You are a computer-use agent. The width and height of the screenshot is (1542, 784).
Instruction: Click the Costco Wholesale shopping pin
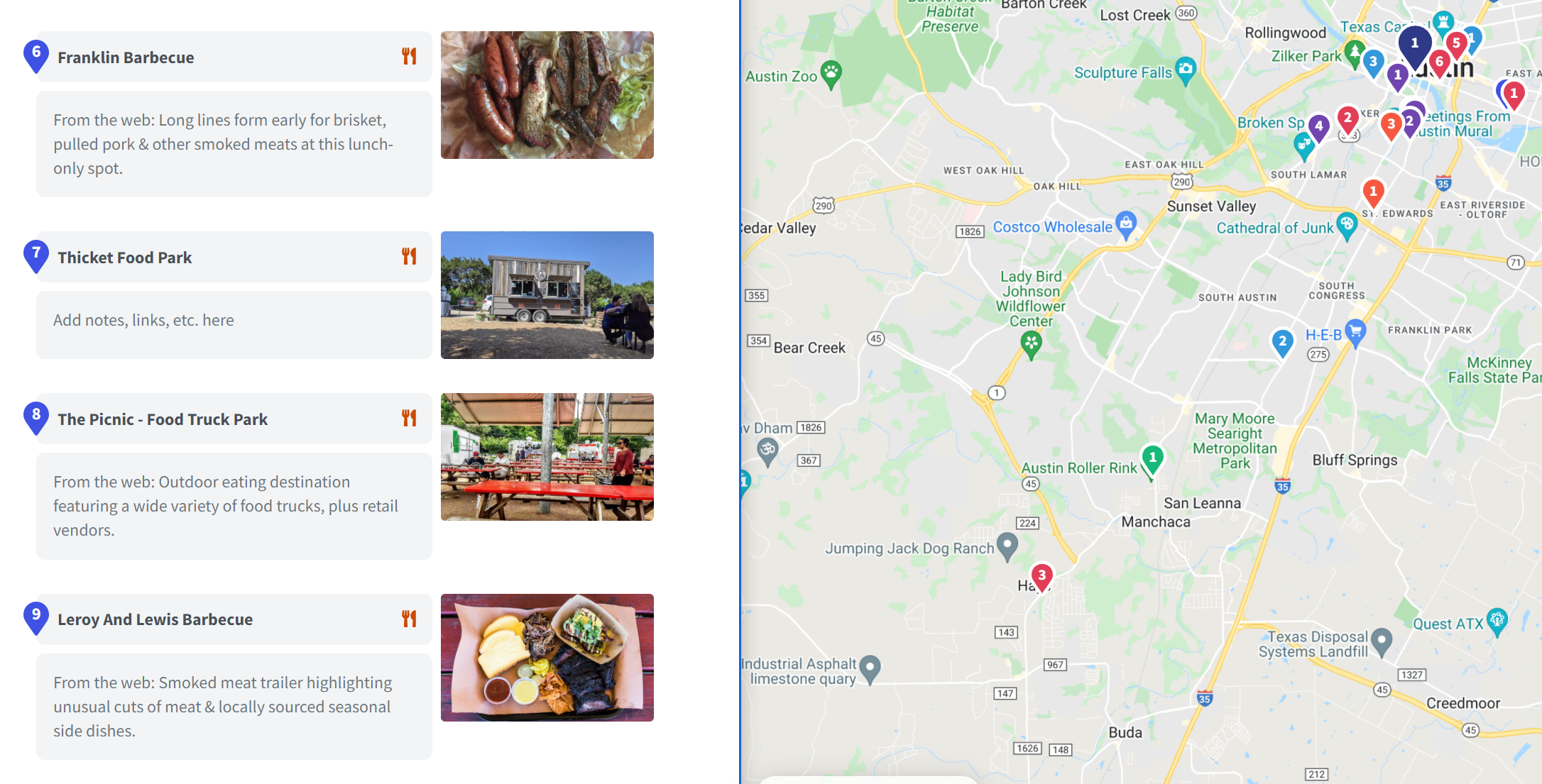pos(1126,225)
